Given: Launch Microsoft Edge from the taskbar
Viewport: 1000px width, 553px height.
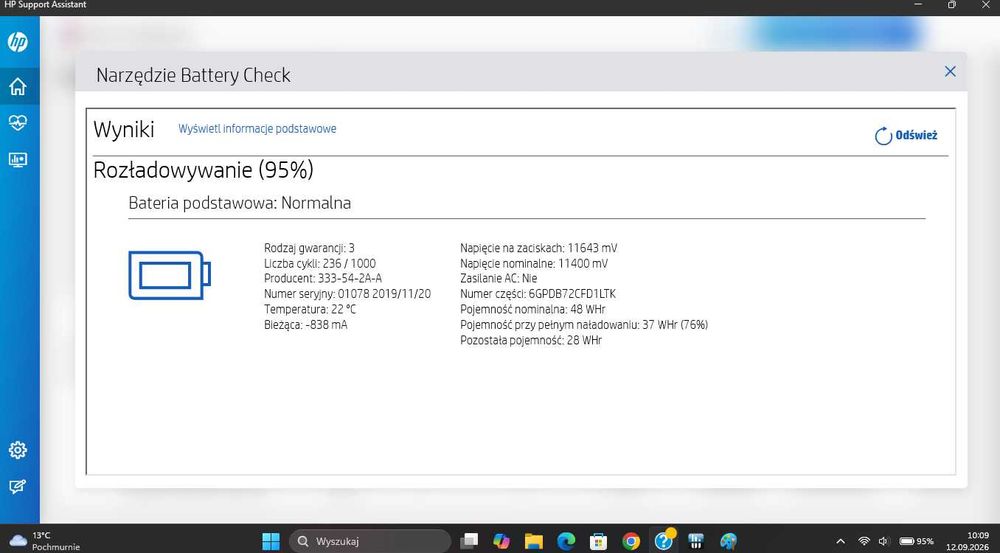Looking at the screenshot, I should (x=566, y=542).
